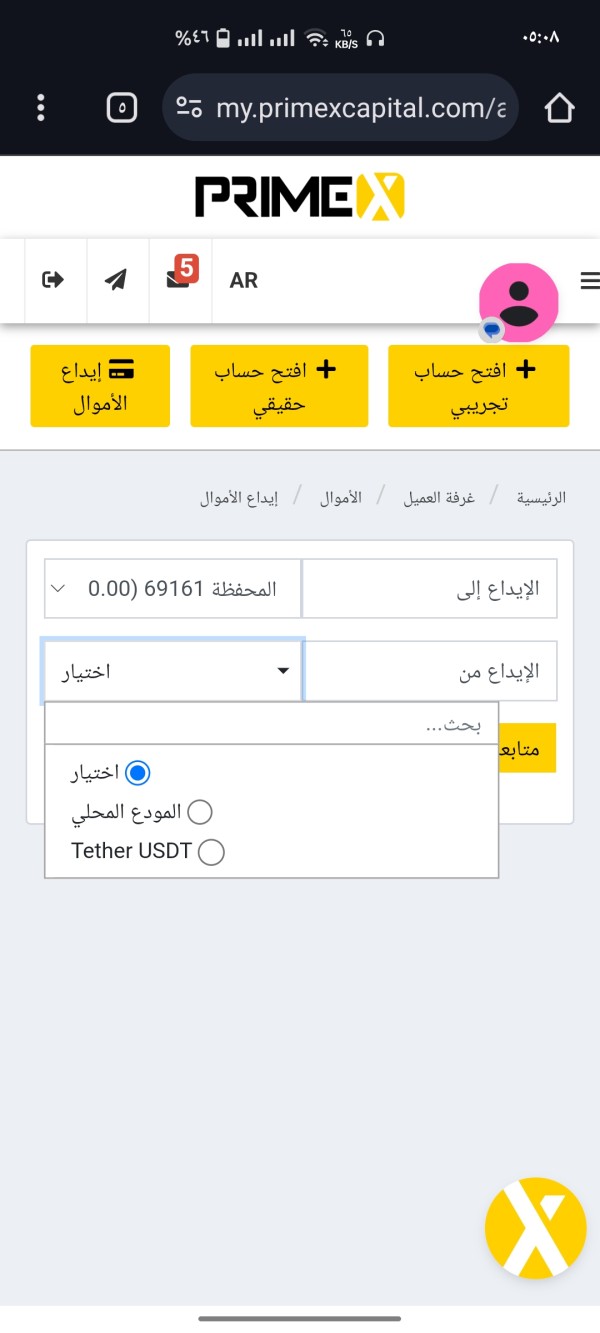Open the Telegram paper plane icon
The image size is (600, 1333).
(x=117, y=280)
